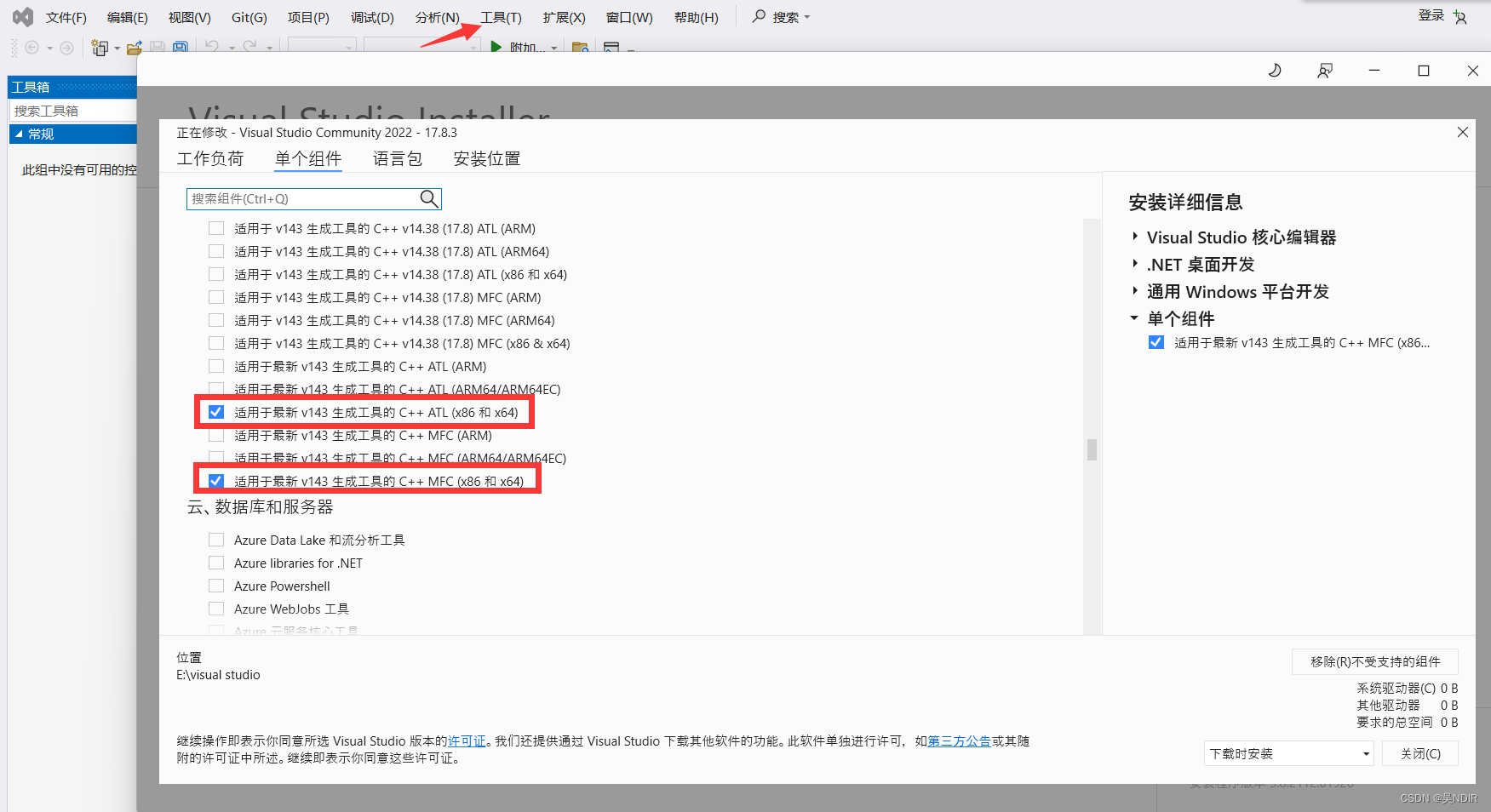This screenshot has width=1491, height=812.
Task: Open the installer feedback person icon
Action: point(1324,71)
